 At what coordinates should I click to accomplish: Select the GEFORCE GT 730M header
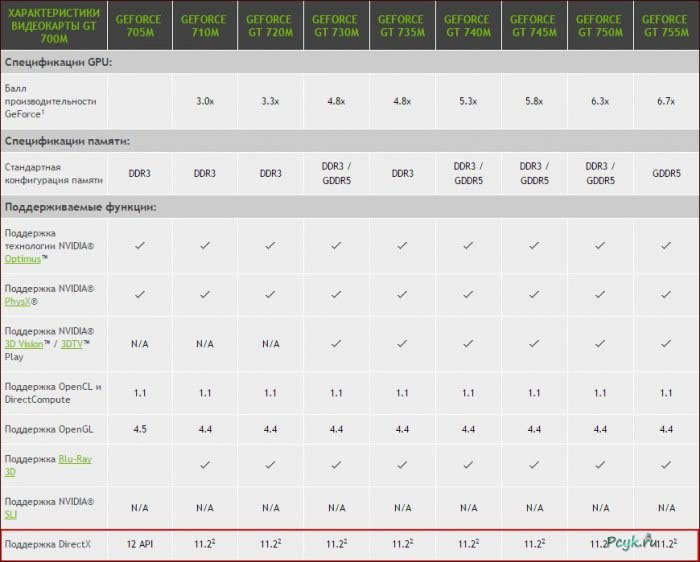pyautogui.click(x=336, y=25)
